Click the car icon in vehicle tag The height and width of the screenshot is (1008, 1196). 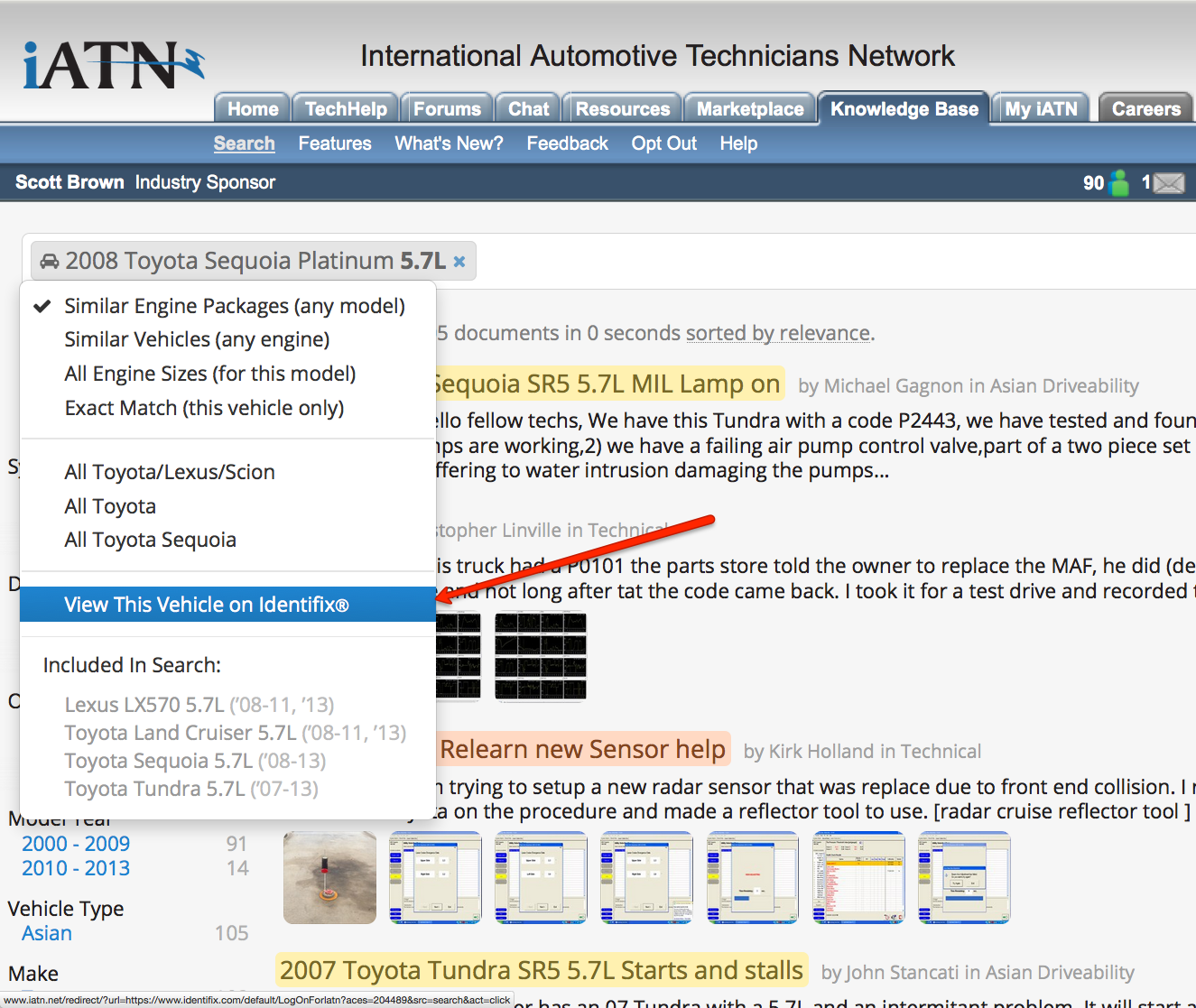(50, 262)
